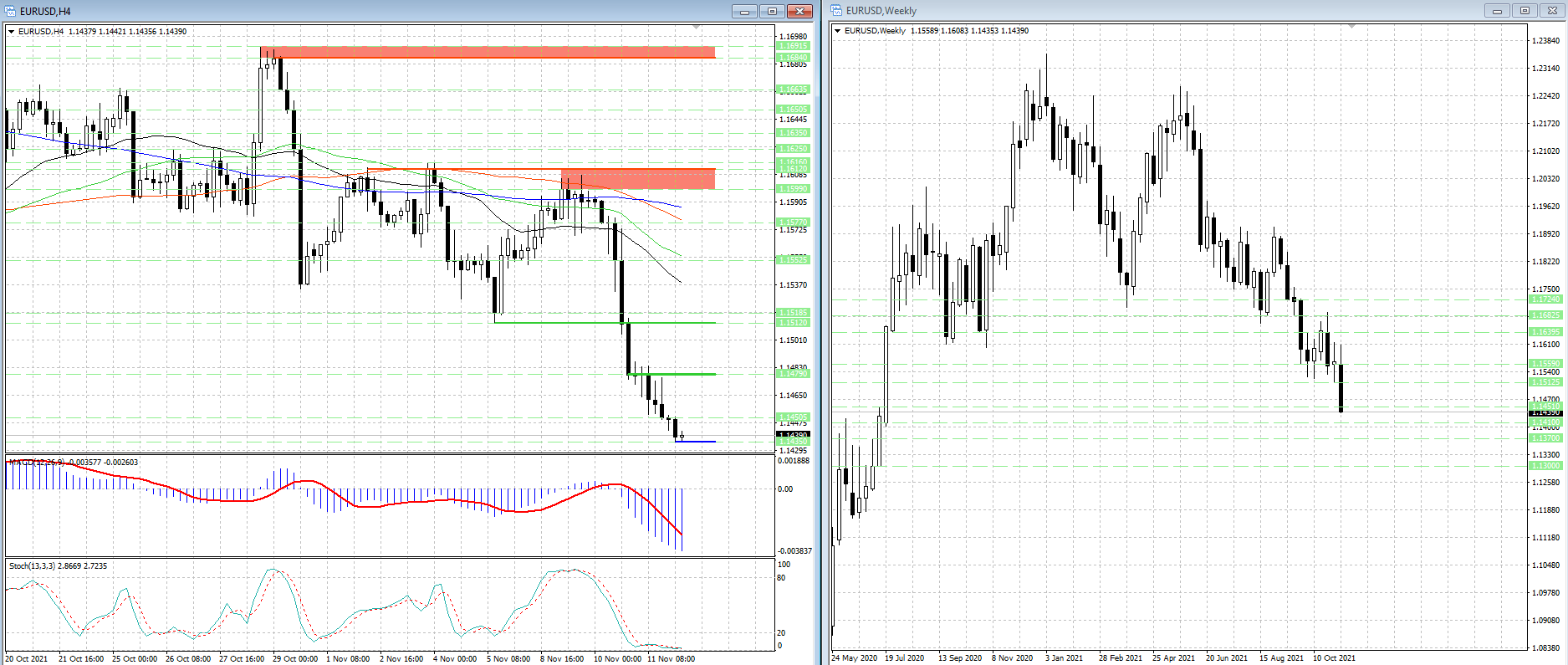Minimize the EURUSD,Weekly chart window
This screenshot has height=665, width=1568.
[x=1496, y=11]
